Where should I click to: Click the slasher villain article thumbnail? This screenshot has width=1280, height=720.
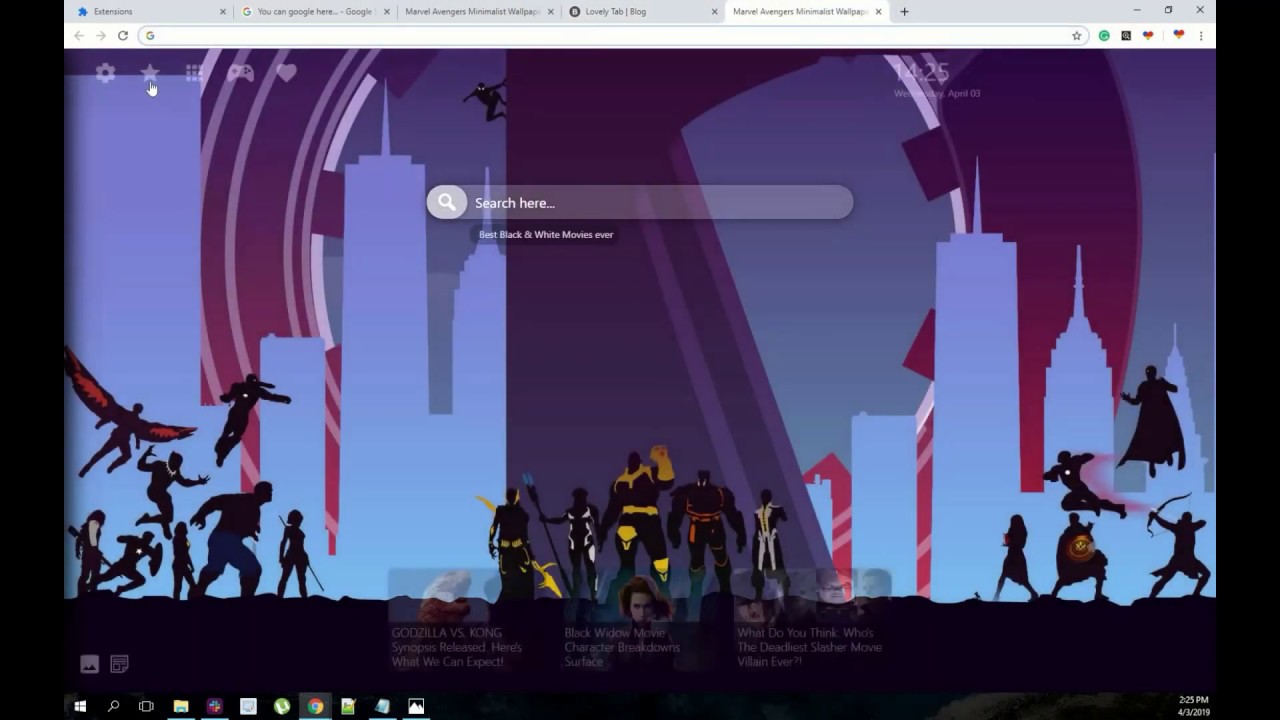(812, 596)
